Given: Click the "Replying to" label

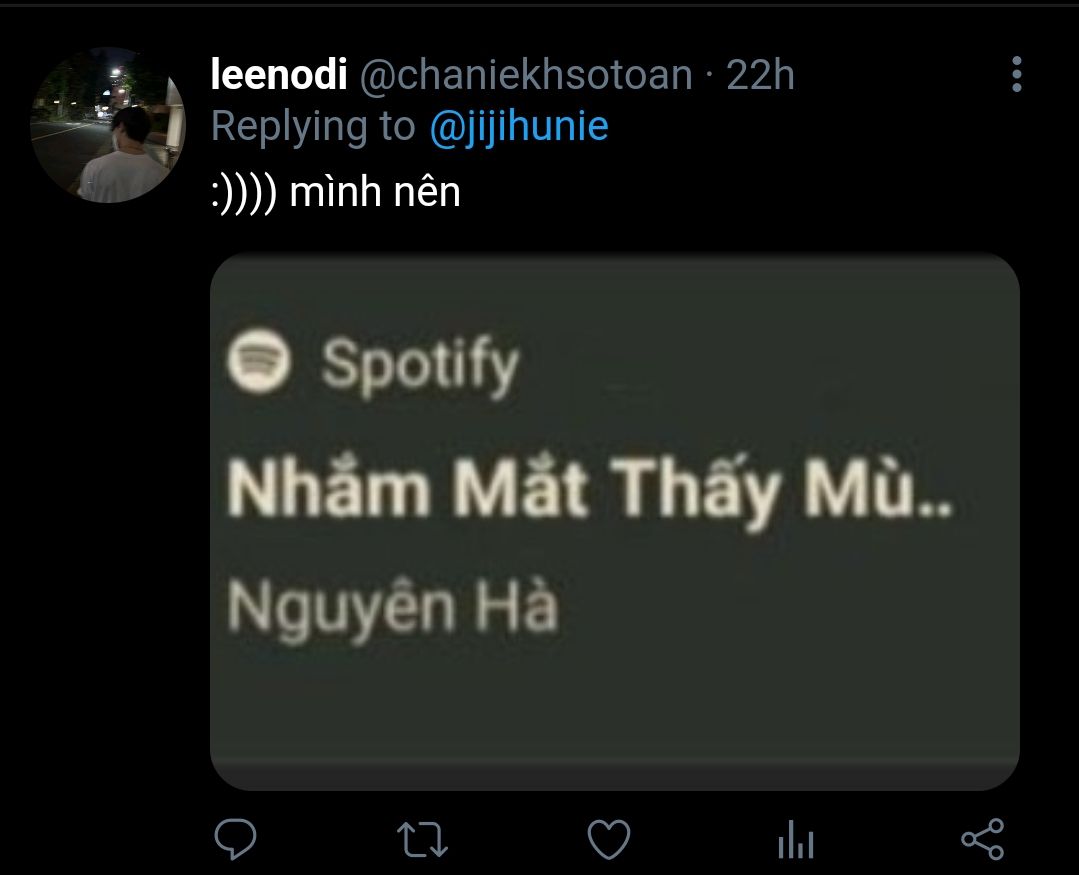Looking at the screenshot, I should click(x=313, y=127).
